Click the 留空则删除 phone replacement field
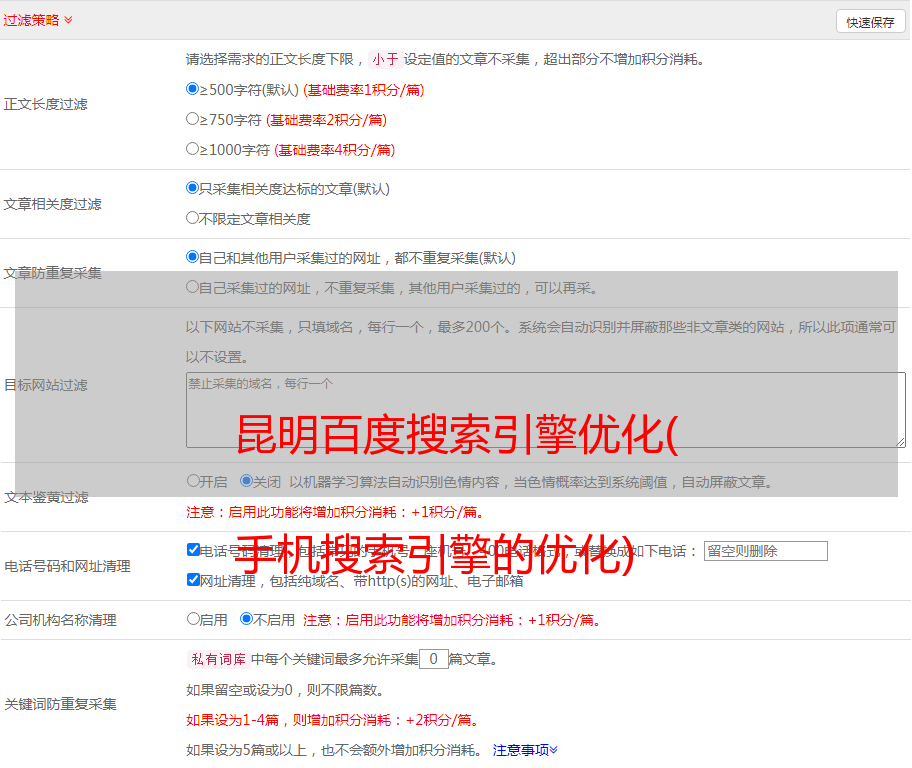 click(x=765, y=551)
